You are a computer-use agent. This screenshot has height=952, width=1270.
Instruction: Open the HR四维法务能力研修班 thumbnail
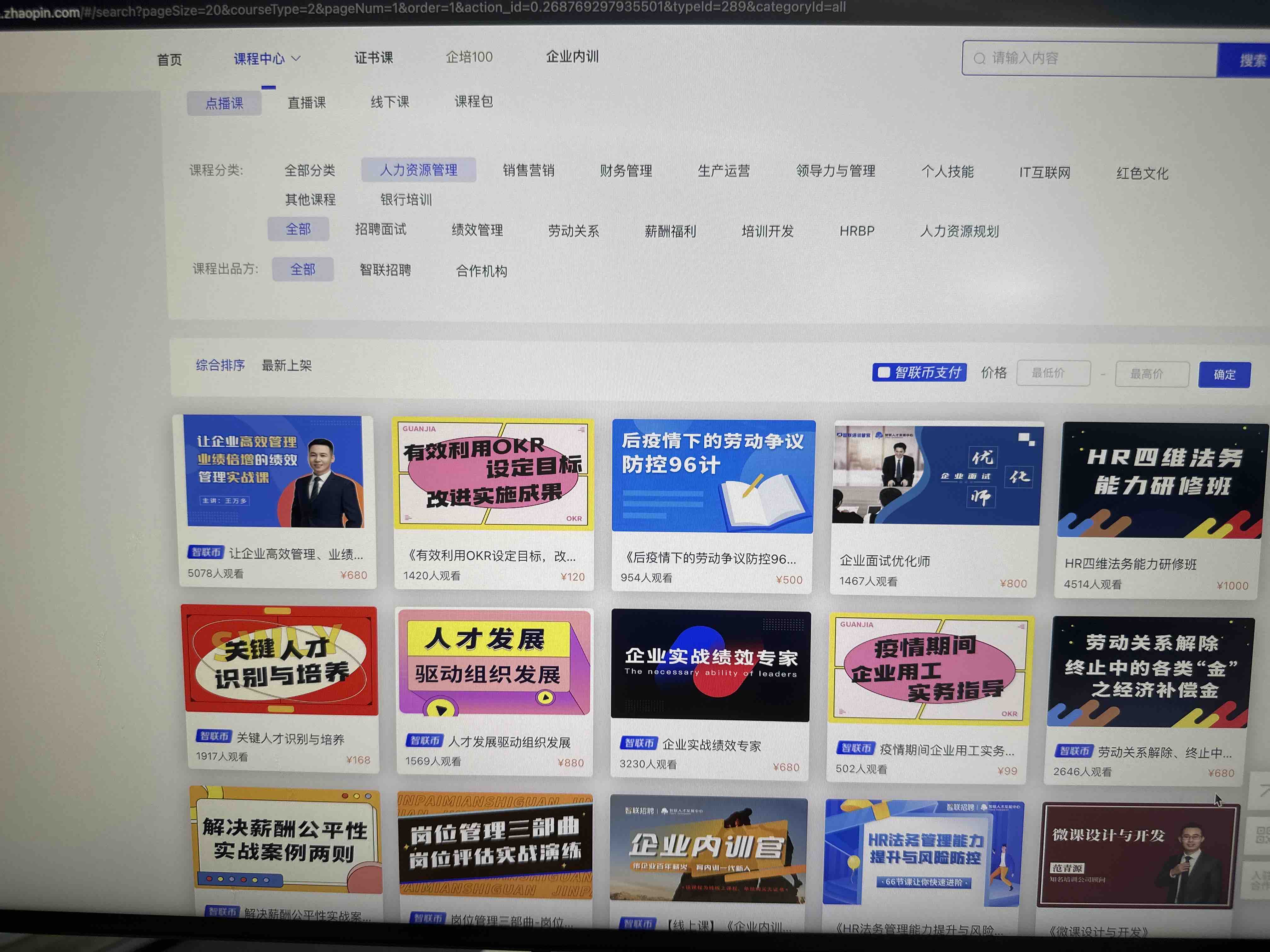tap(1162, 481)
